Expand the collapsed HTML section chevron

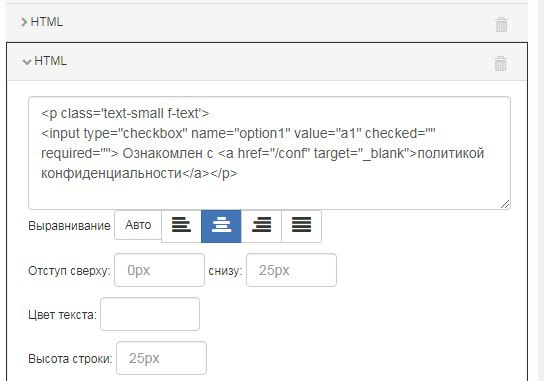click(24, 22)
